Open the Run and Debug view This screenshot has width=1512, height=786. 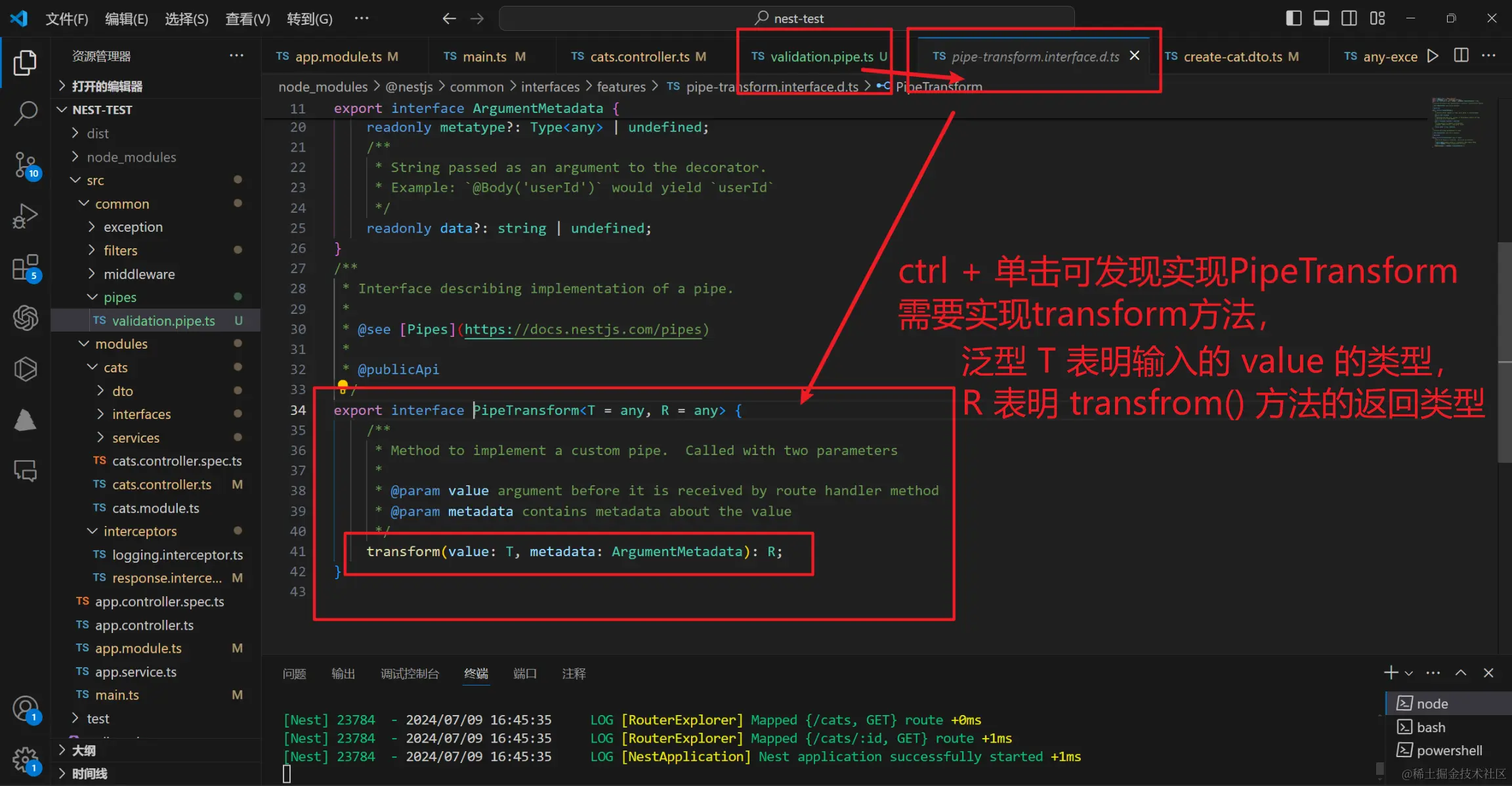pos(26,215)
